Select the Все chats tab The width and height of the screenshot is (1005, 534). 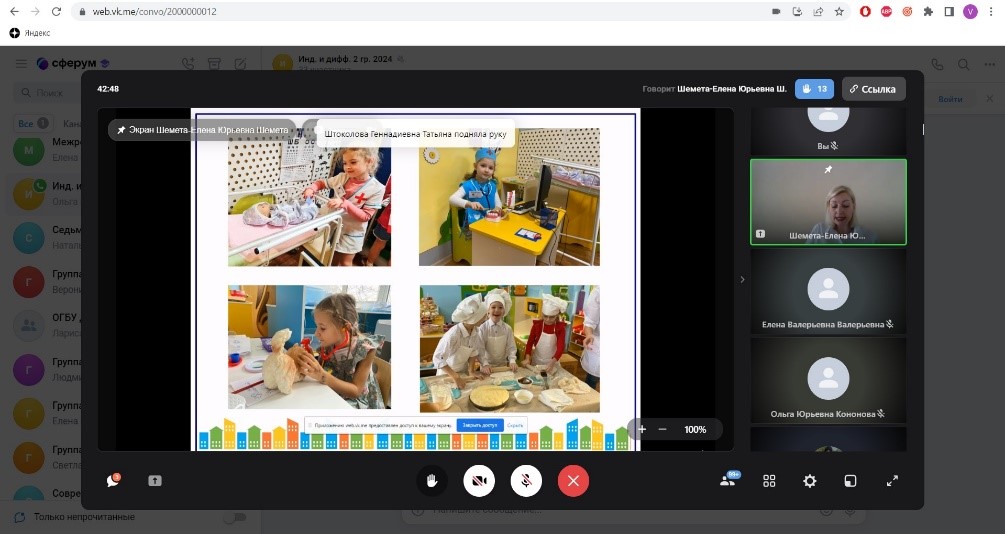point(33,123)
